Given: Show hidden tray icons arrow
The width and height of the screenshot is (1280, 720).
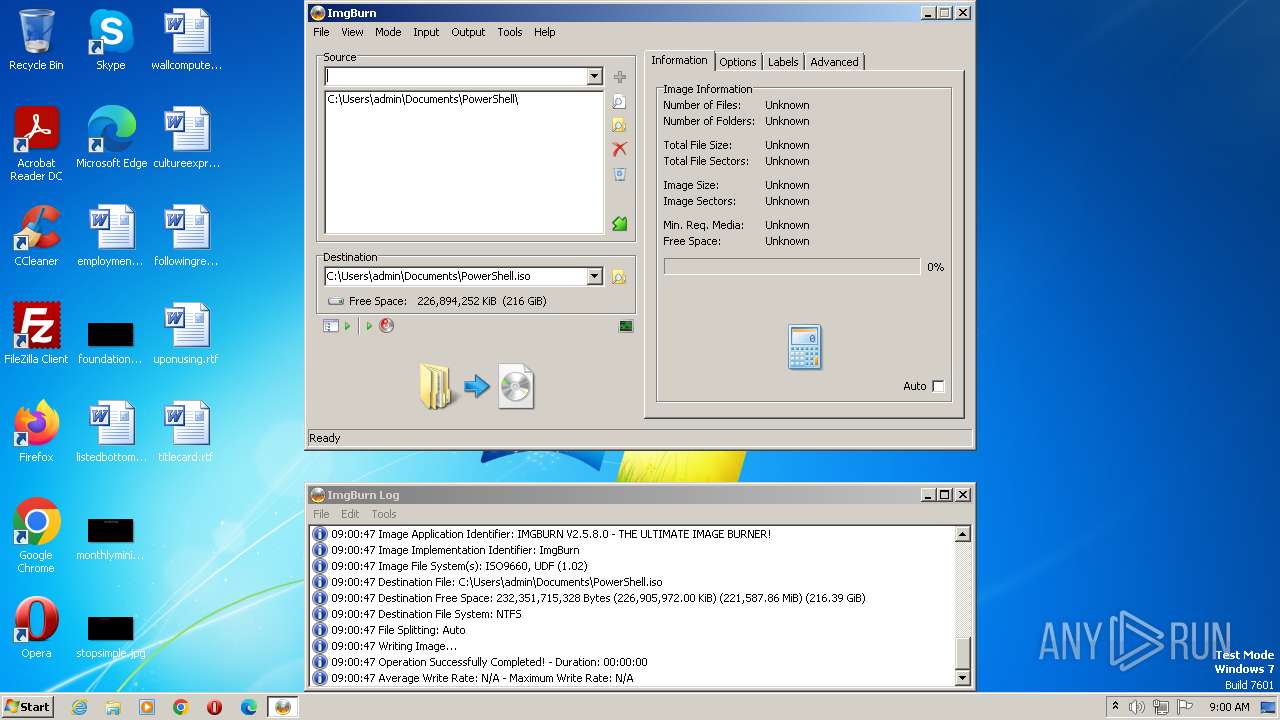Looking at the screenshot, I should 1115,707.
